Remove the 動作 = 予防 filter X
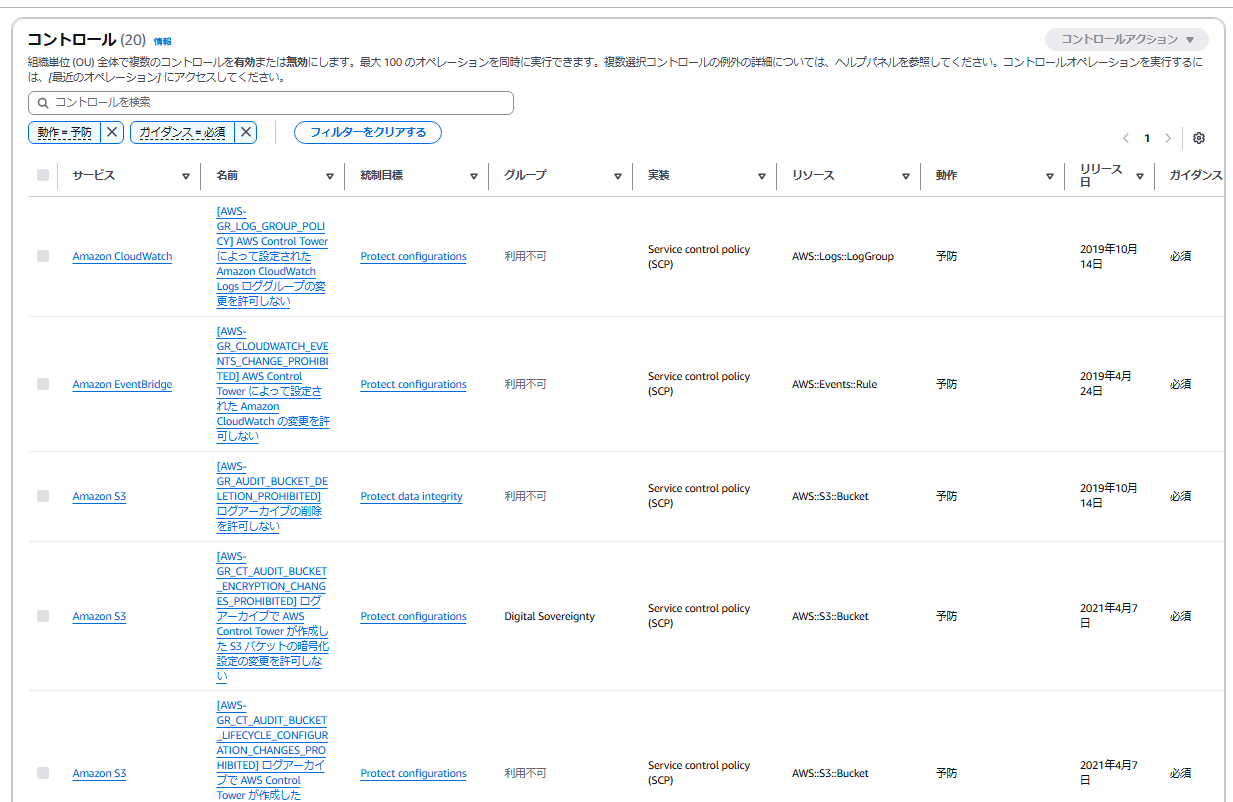Image resolution: width=1233 pixels, height=802 pixels. tap(113, 132)
